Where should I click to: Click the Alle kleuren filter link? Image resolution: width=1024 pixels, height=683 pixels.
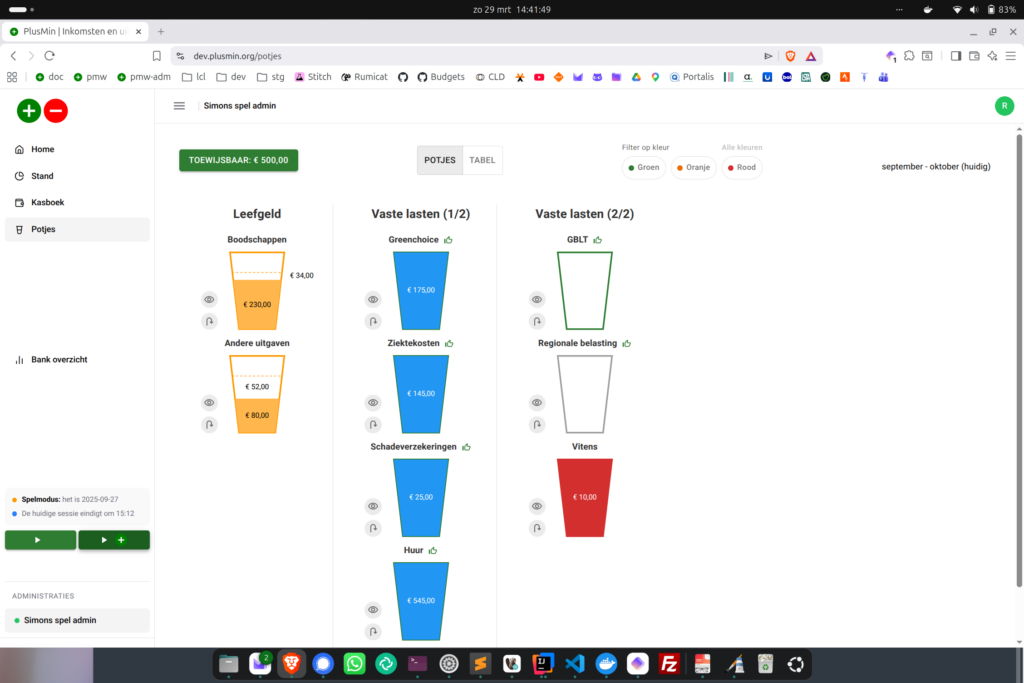[x=741, y=147]
